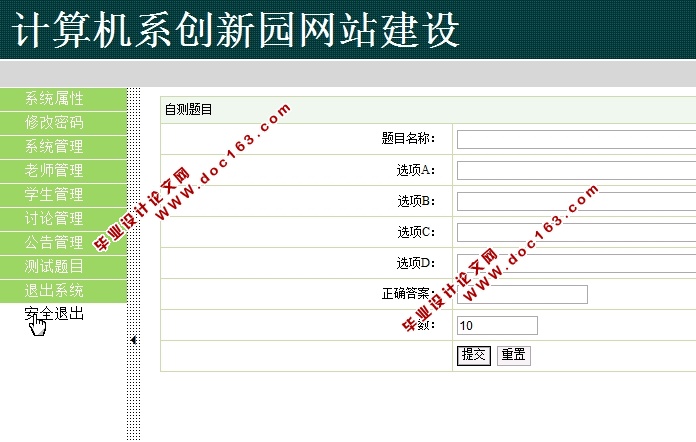Click the 选项C label
The image size is (696, 442).
pyautogui.click(x=416, y=232)
